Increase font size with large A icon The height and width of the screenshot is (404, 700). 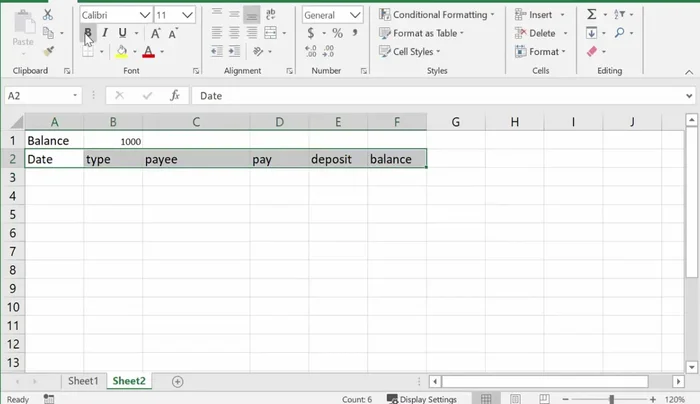pos(155,33)
